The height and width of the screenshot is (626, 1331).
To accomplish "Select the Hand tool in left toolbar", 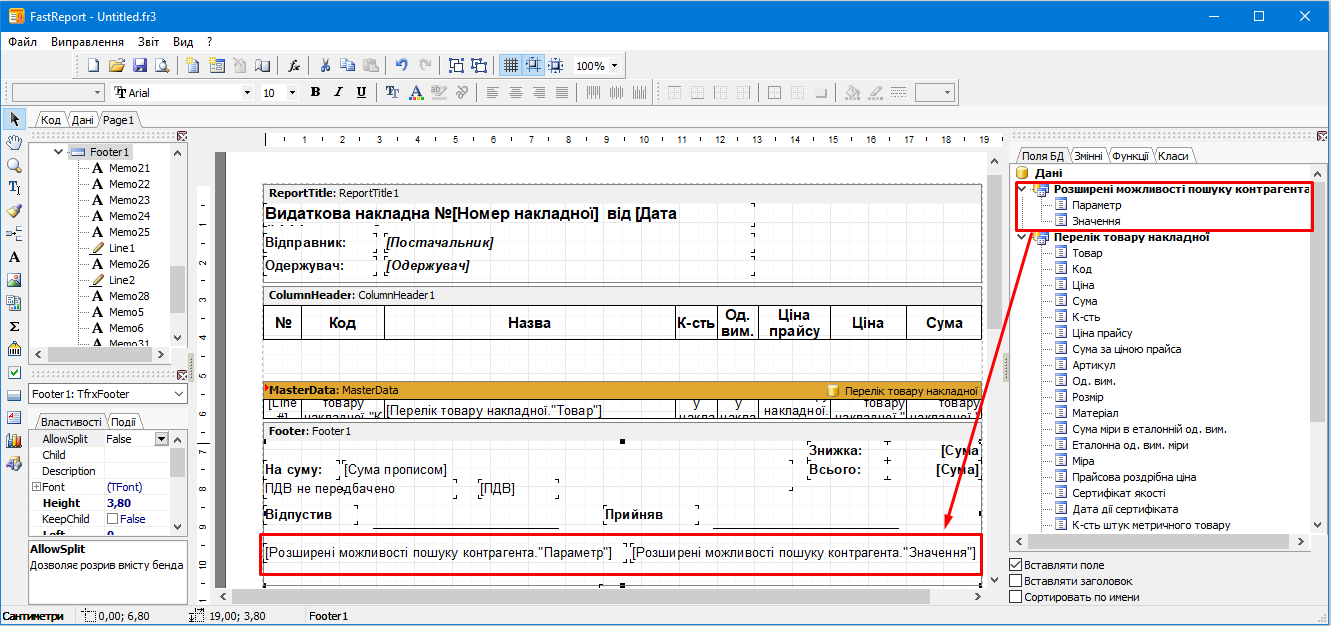I will coord(14,142).
